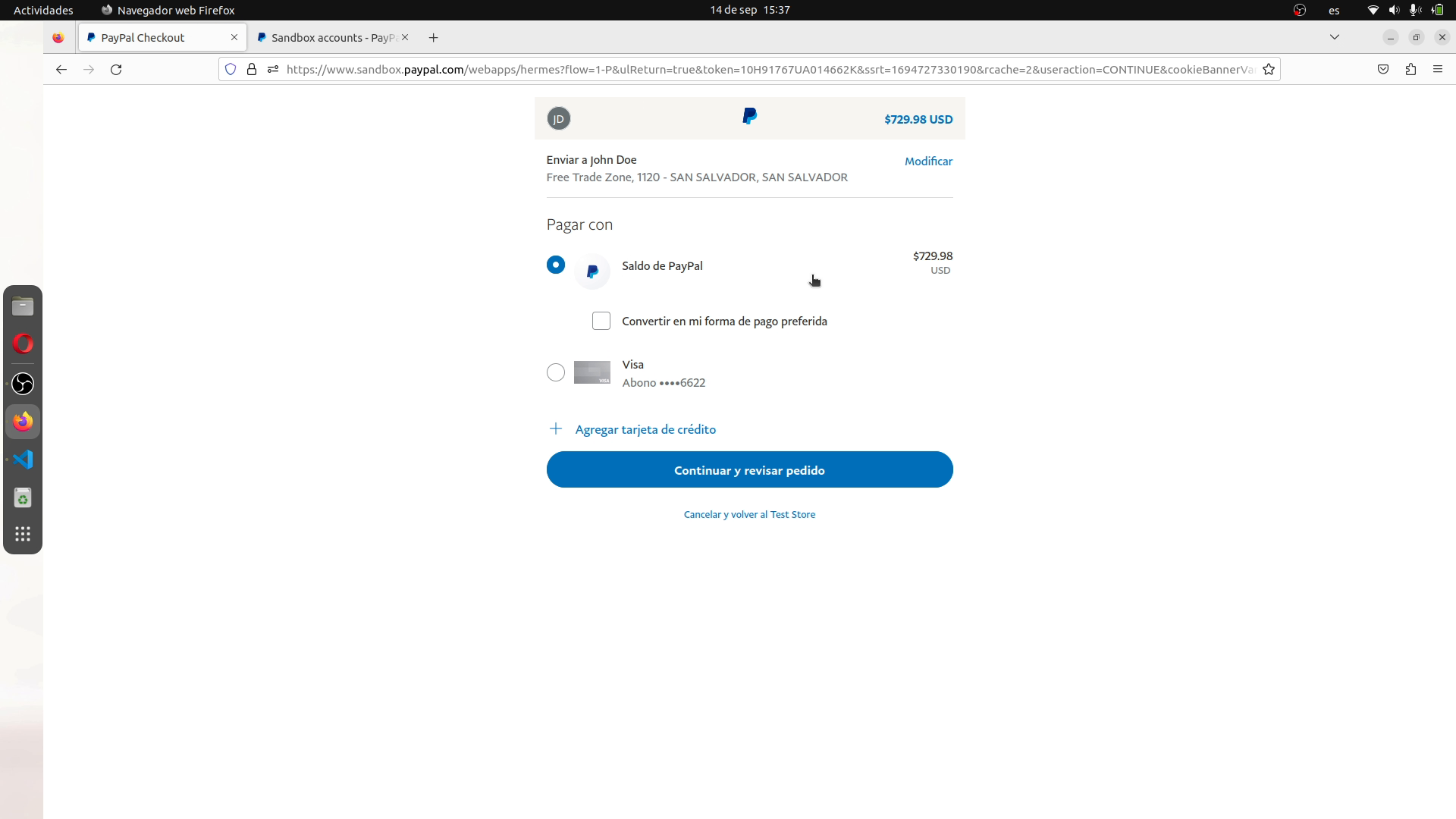Click the volume icon in the top bar
The image size is (1456, 819).
coord(1394,10)
